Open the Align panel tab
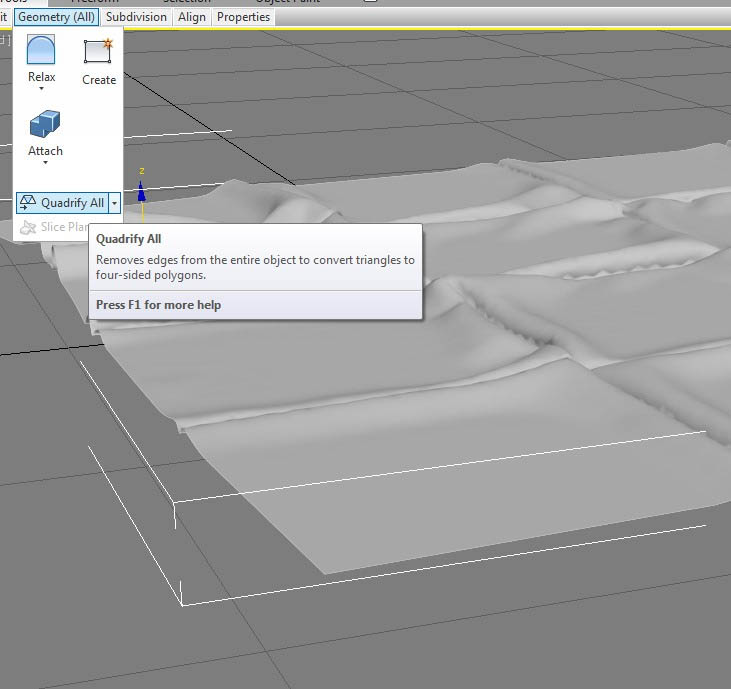Viewport: 731px width, 689px height. (x=192, y=17)
